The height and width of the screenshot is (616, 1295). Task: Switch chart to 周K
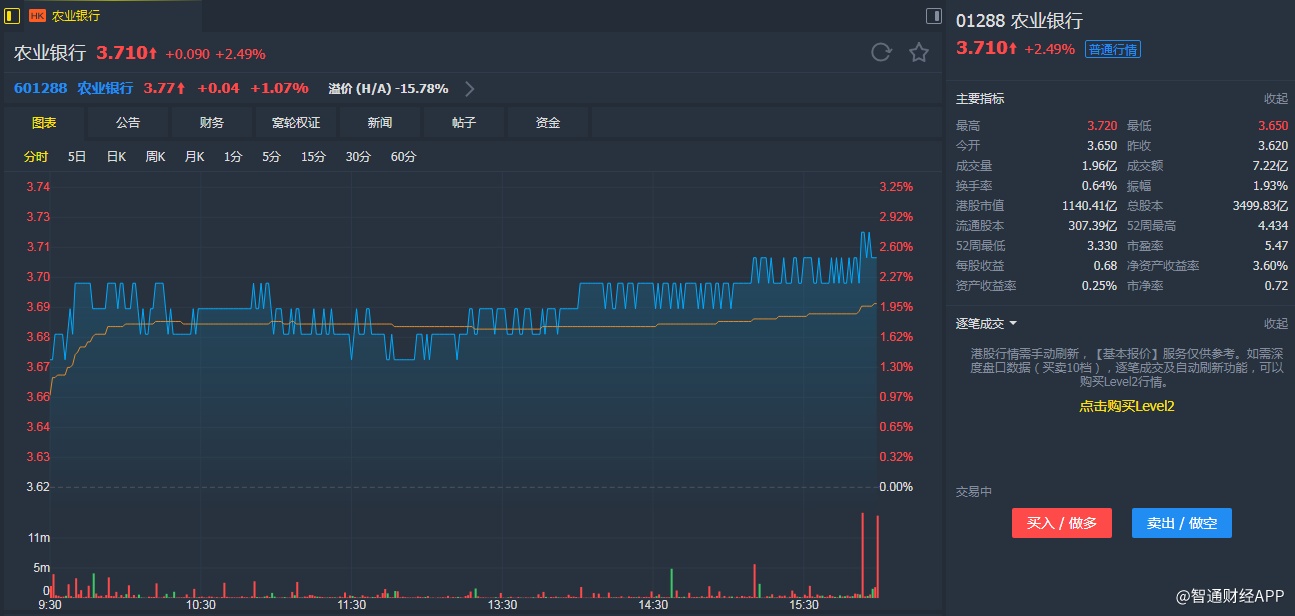click(155, 157)
